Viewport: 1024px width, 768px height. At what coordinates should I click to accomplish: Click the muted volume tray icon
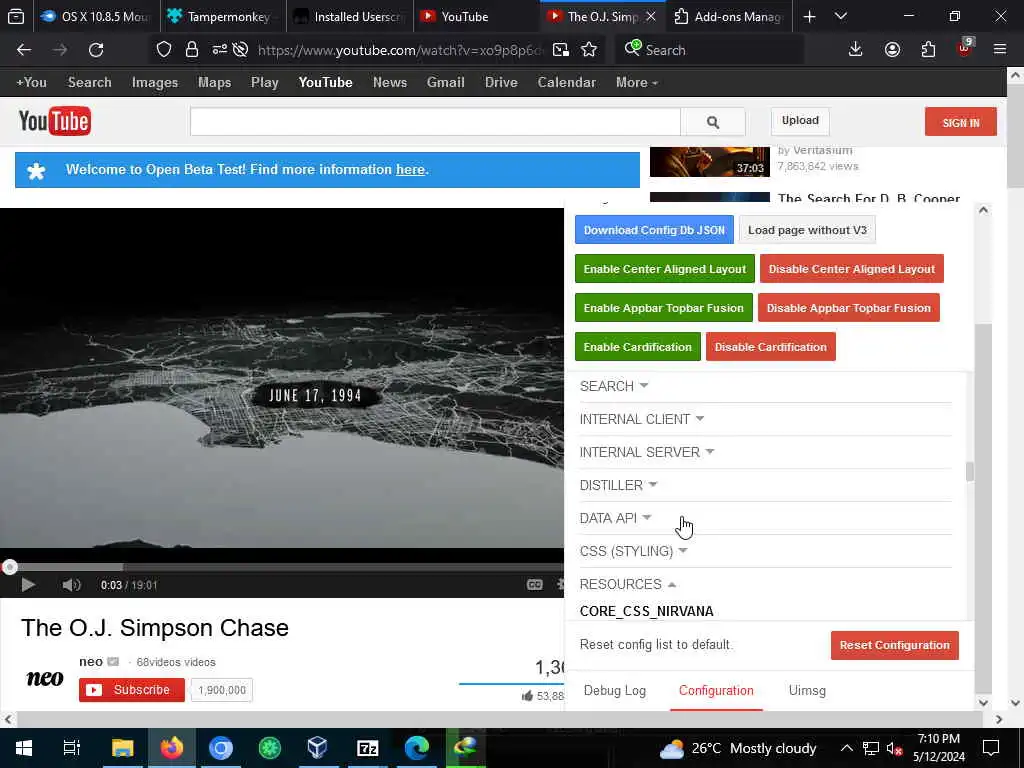click(894, 748)
